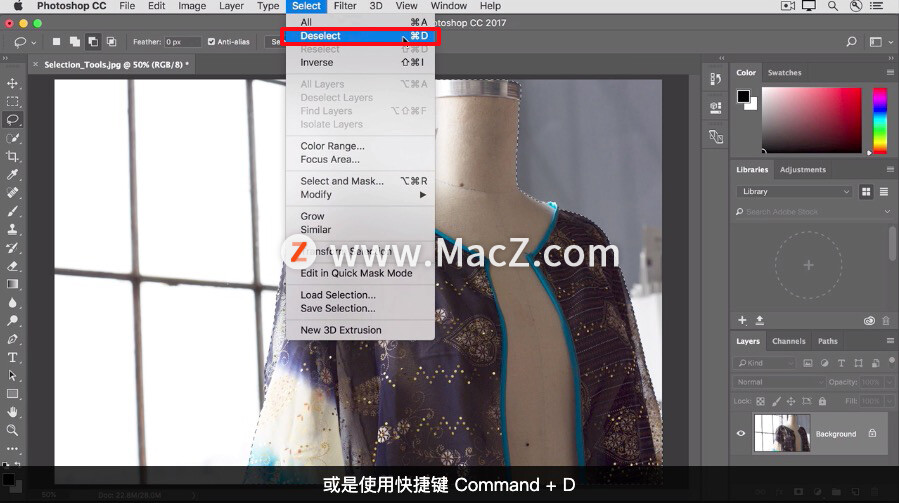
Task: Select the Rectangular Marquee tool
Action: pyautogui.click(x=12, y=102)
